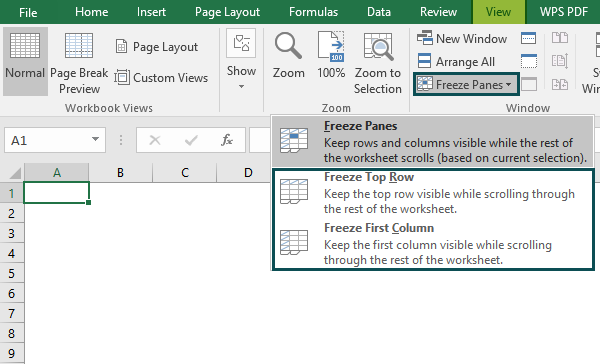Switch to Page Layout view
The image size is (600, 364).
pyautogui.click(x=157, y=47)
